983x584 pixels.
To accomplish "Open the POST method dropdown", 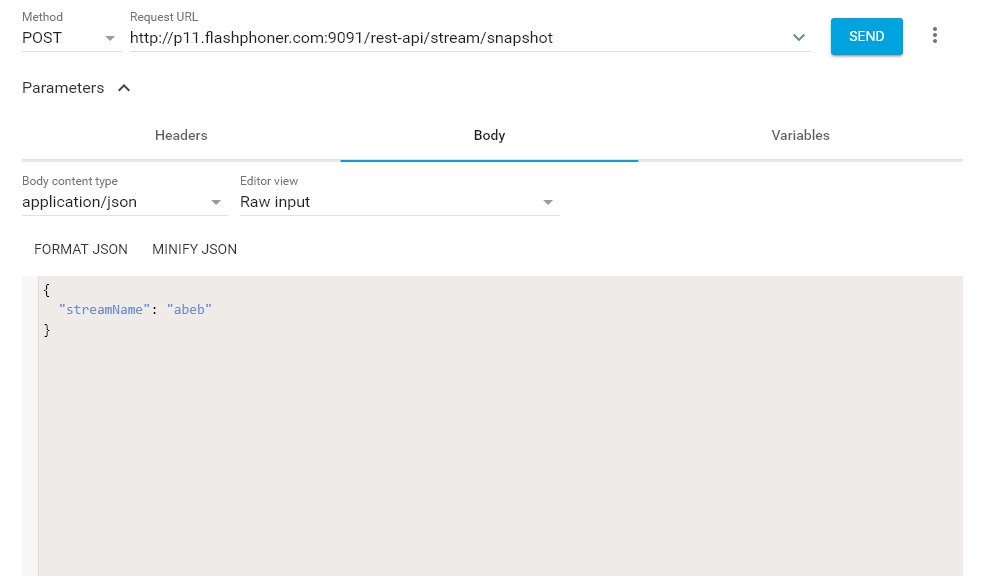I will [x=70, y=38].
